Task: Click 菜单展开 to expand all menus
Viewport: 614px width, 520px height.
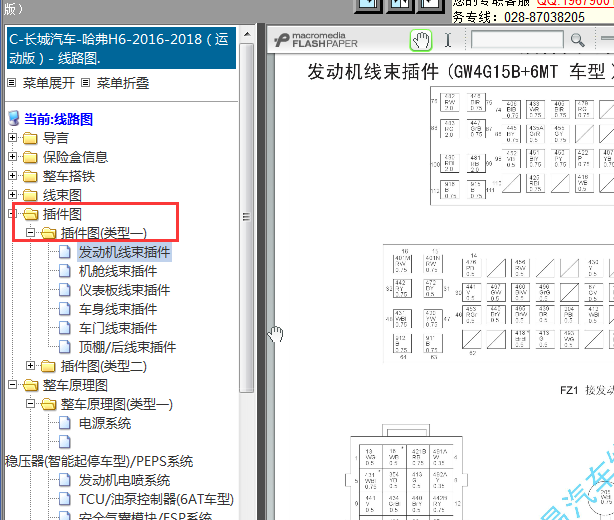Action: [49, 83]
